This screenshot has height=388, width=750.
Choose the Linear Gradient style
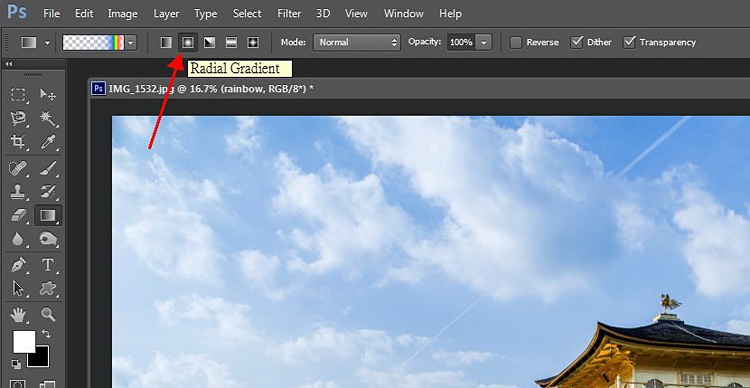click(166, 43)
